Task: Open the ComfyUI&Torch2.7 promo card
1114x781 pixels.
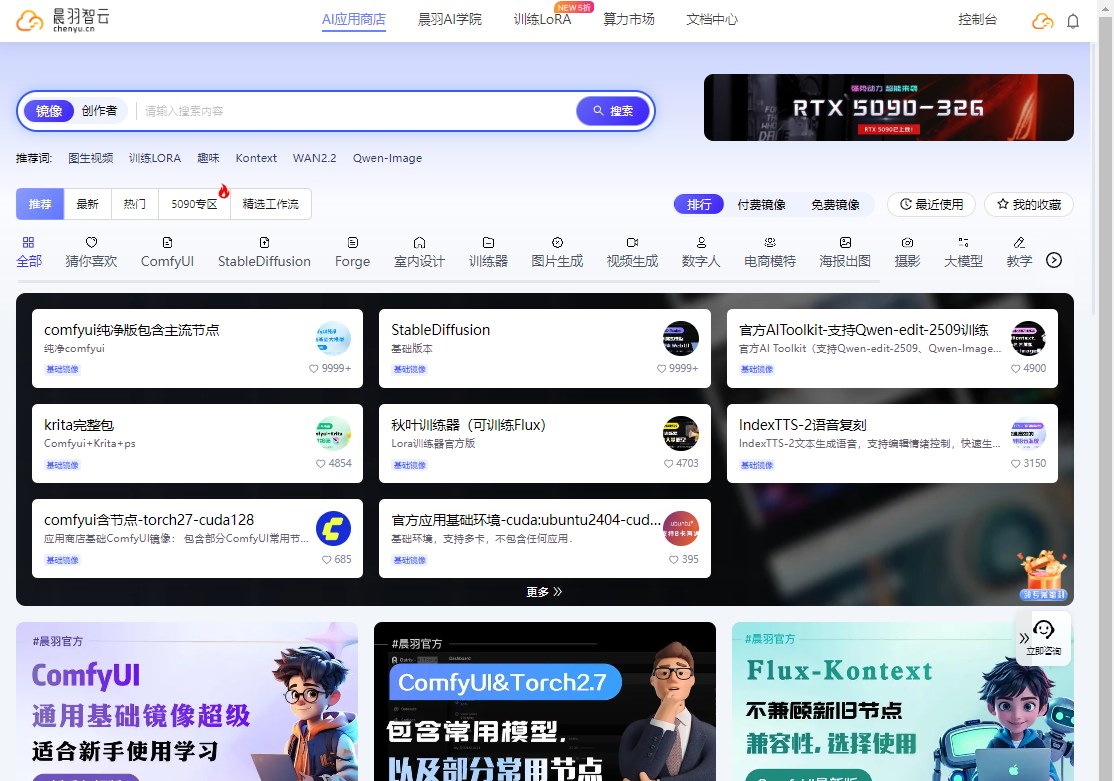Action: (545, 701)
